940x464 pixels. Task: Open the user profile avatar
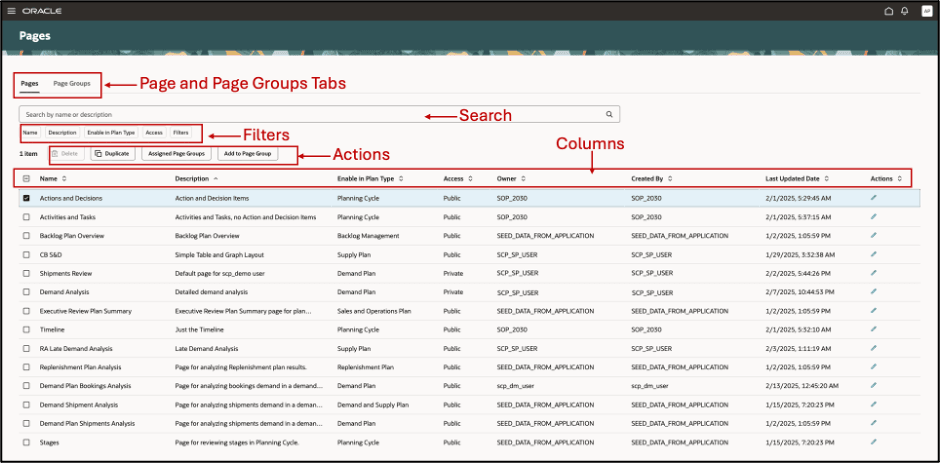click(x=926, y=11)
